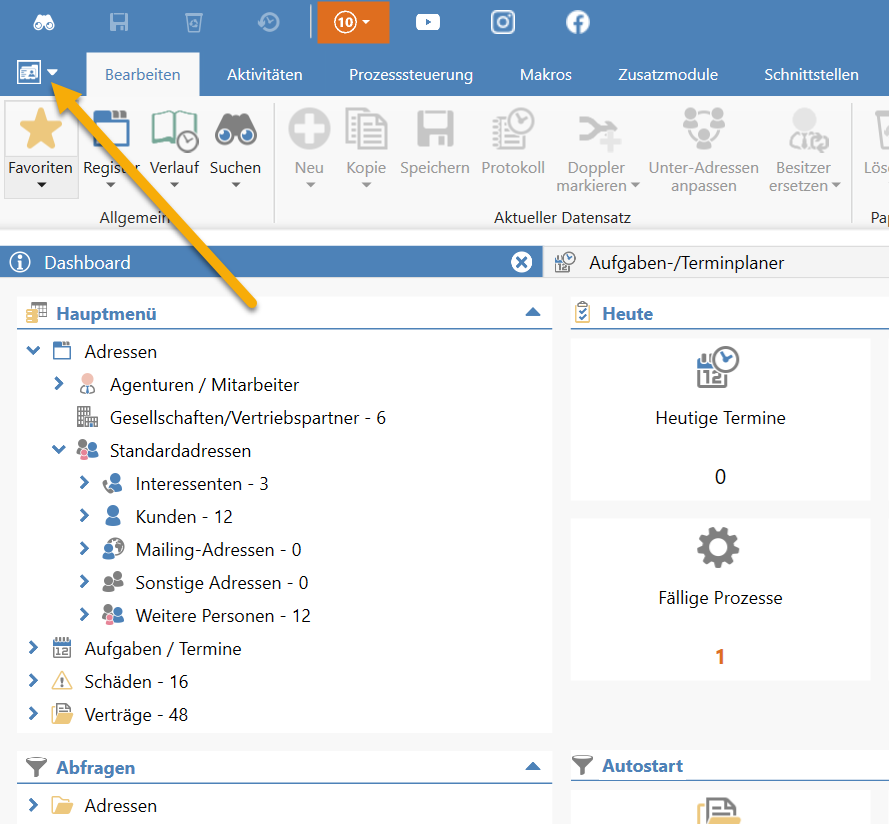The image size is (889, 824).
Task: Switch to the Aktivitäten ribbon tab
Action: (265, 74)
